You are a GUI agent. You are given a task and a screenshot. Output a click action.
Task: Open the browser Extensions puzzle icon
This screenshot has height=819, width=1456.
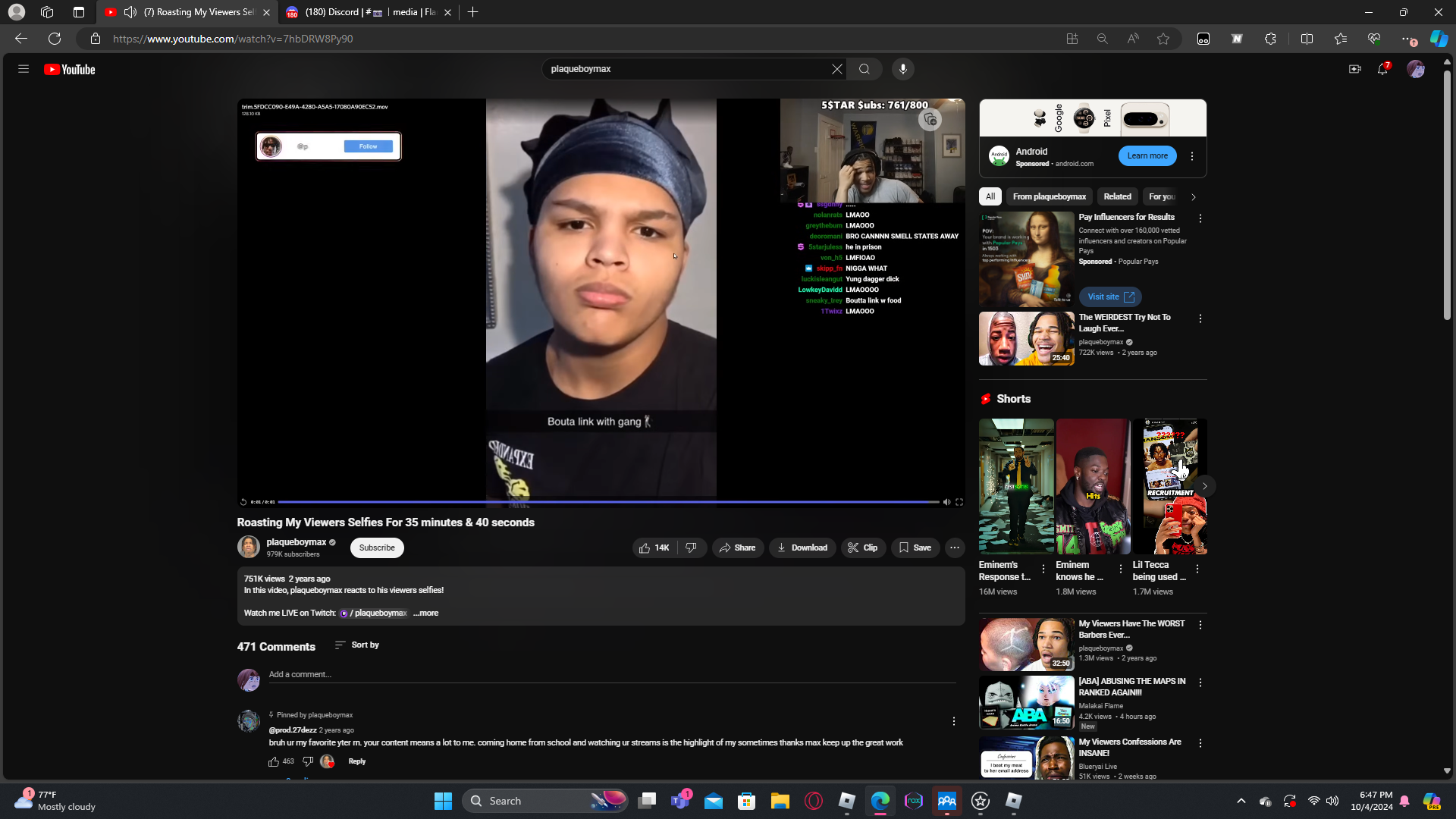[1270, 39]
